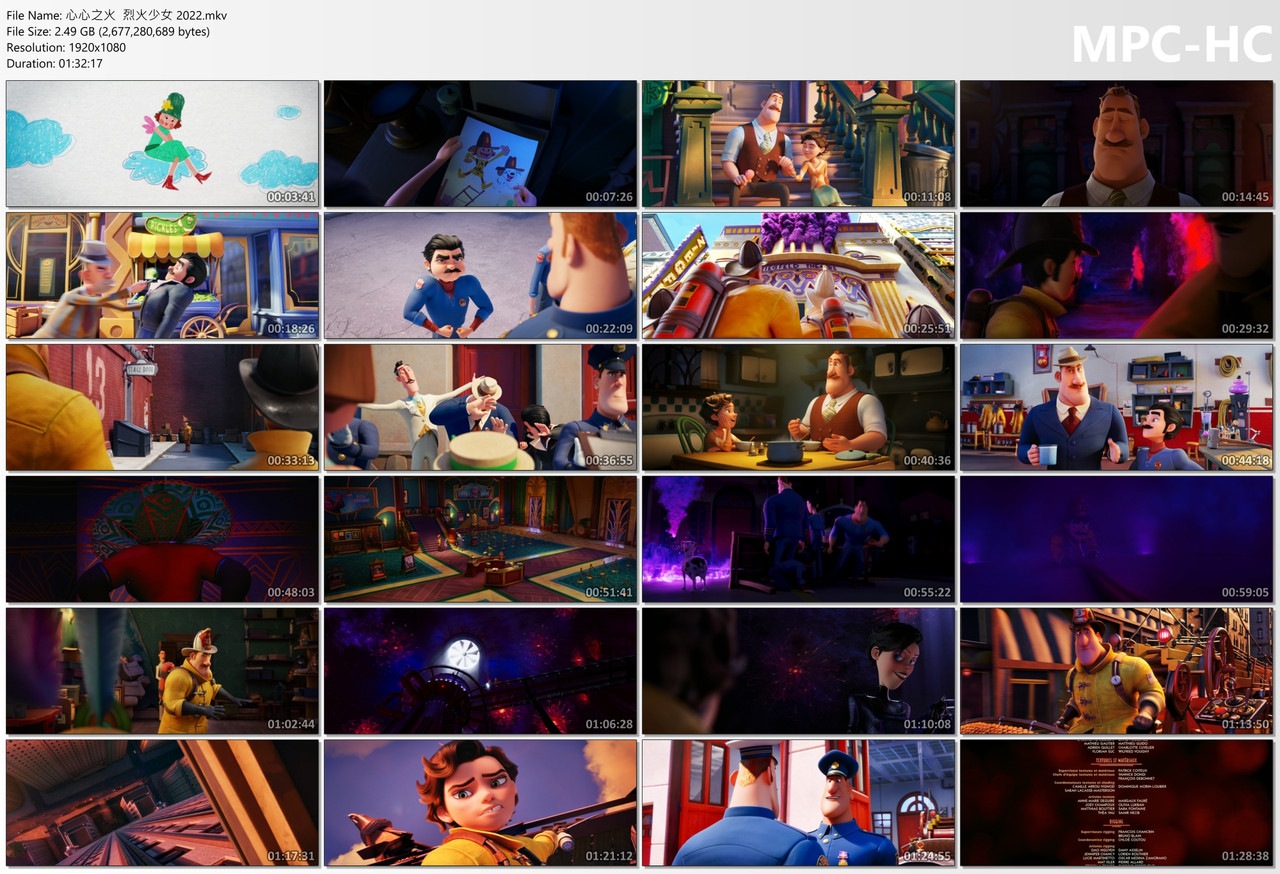Select the firefighter facing building thumbnail at 00:25:51
Viewport: 1280px width, 874px height.
[798, 275]
